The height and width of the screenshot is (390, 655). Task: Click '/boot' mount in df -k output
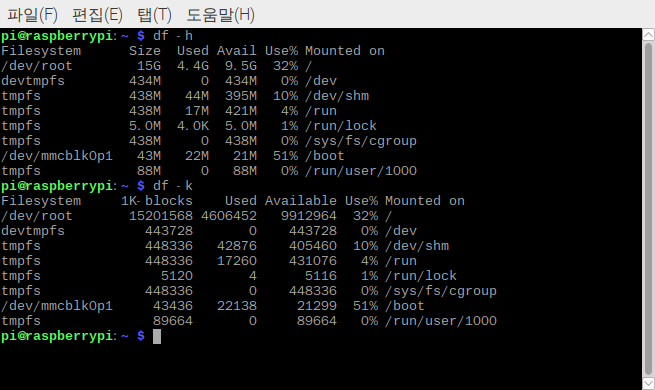coord(404,306)
